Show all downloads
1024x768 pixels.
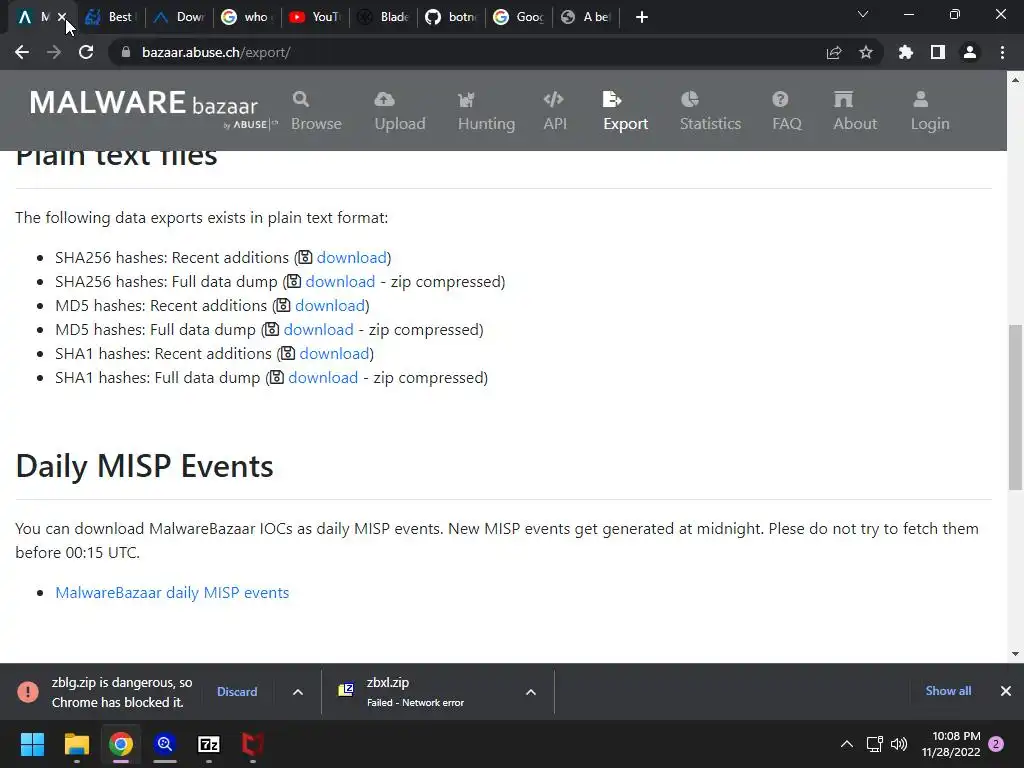click(x=948, y=691)
